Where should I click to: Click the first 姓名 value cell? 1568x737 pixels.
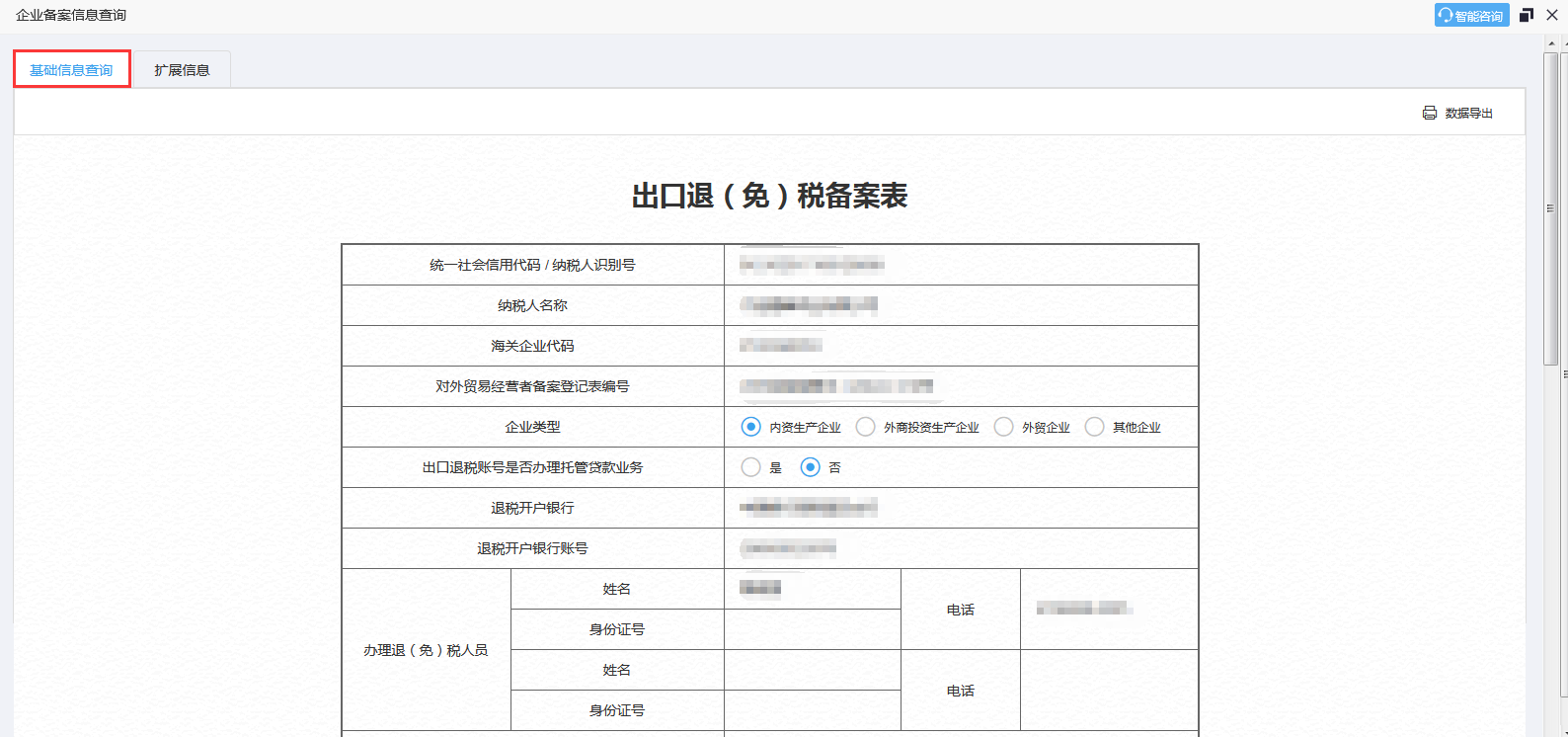(812, 589)
